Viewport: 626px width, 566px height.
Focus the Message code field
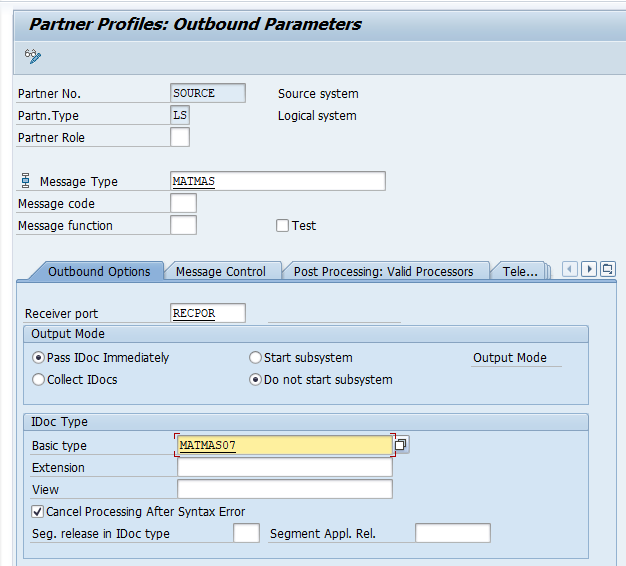click(183, 204)
